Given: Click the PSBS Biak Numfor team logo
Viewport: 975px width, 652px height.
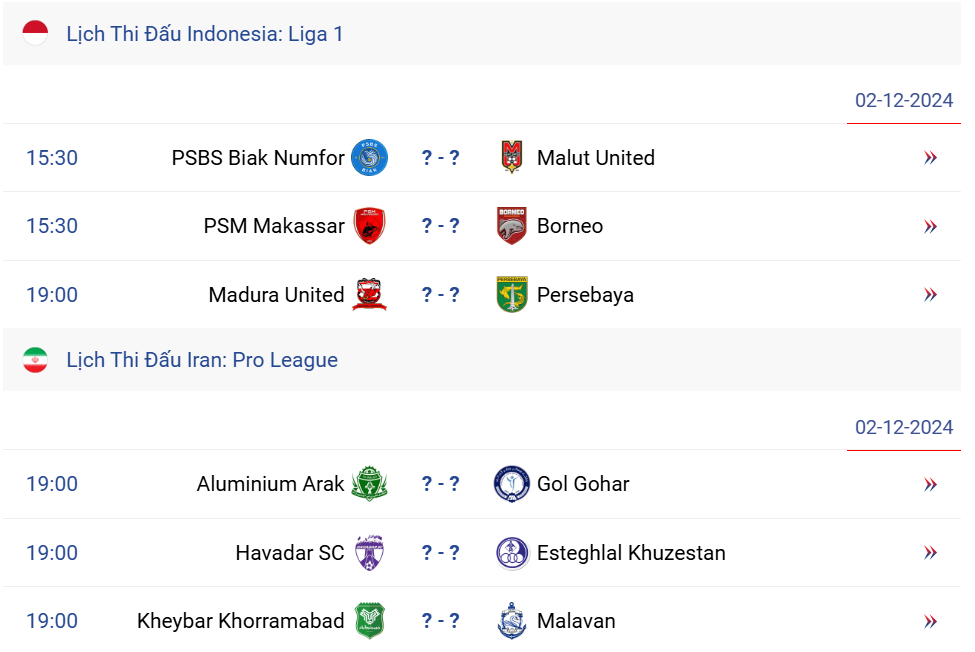Looking at the screenshot, I should pos(369,158).
